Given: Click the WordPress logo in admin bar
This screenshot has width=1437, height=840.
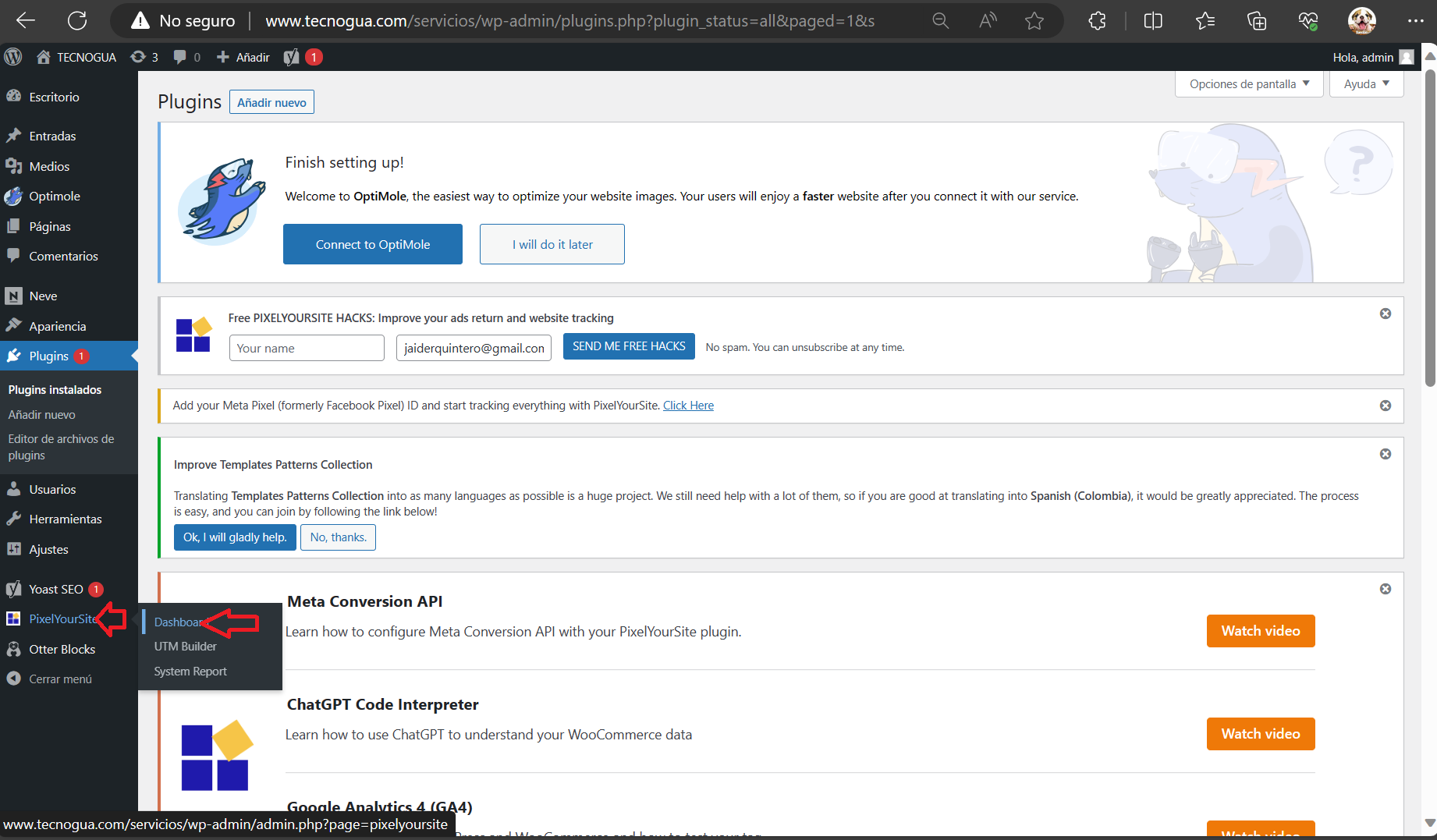Looking at the screenshot, I should (x=13, y=57).
